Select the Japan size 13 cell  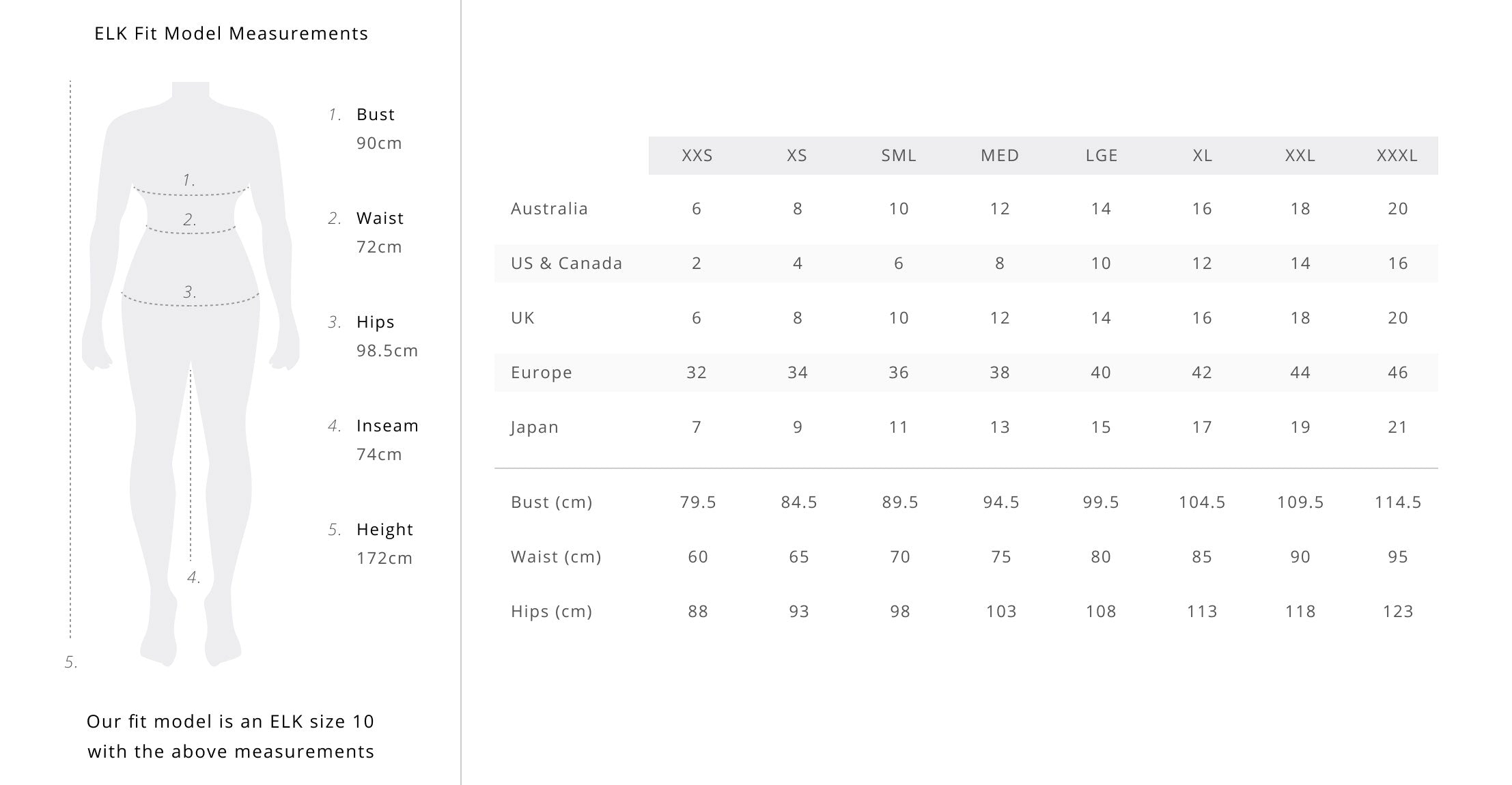pos(1000,427)
